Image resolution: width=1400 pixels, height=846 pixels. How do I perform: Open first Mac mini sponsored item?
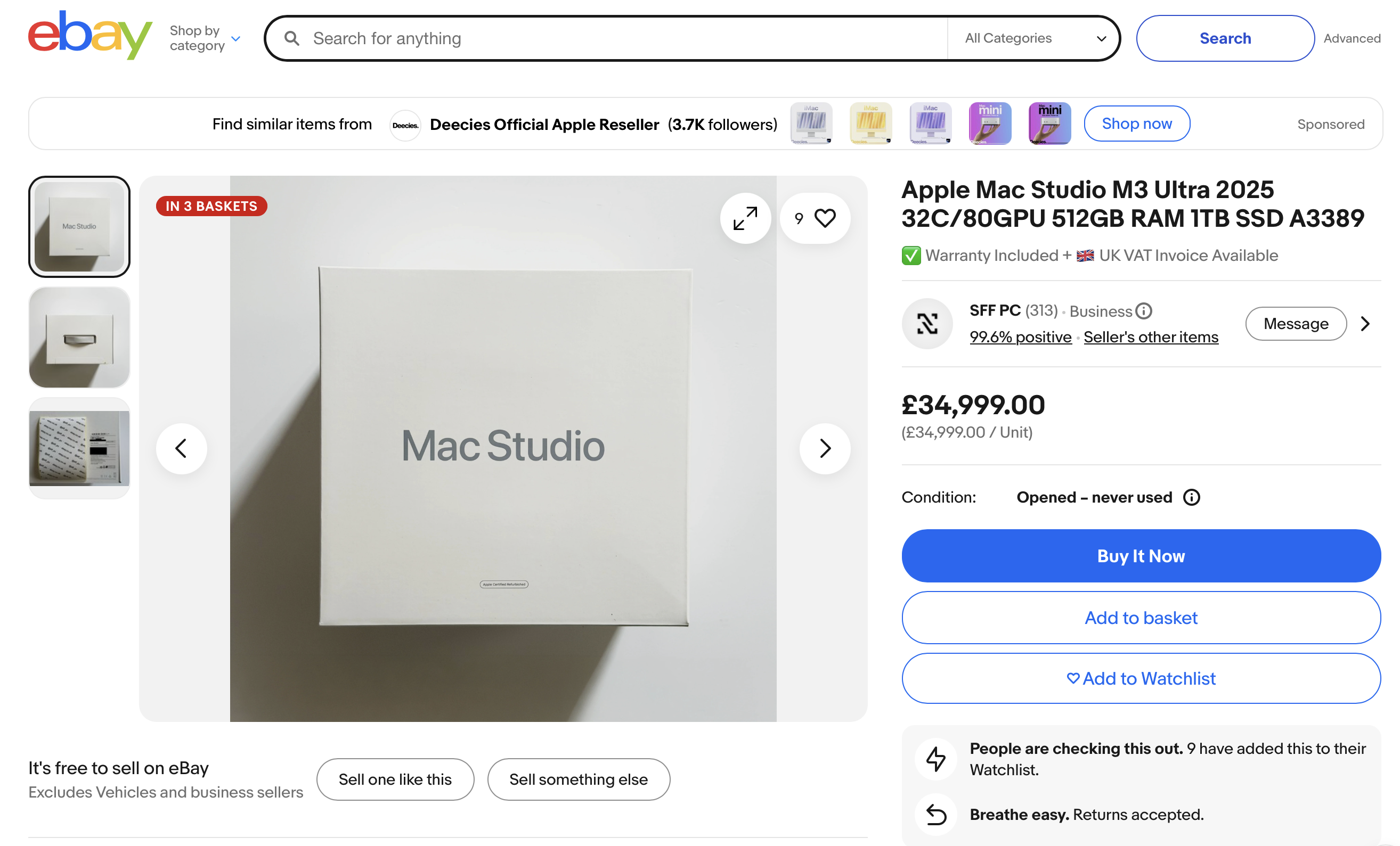(x=990, y=124)
